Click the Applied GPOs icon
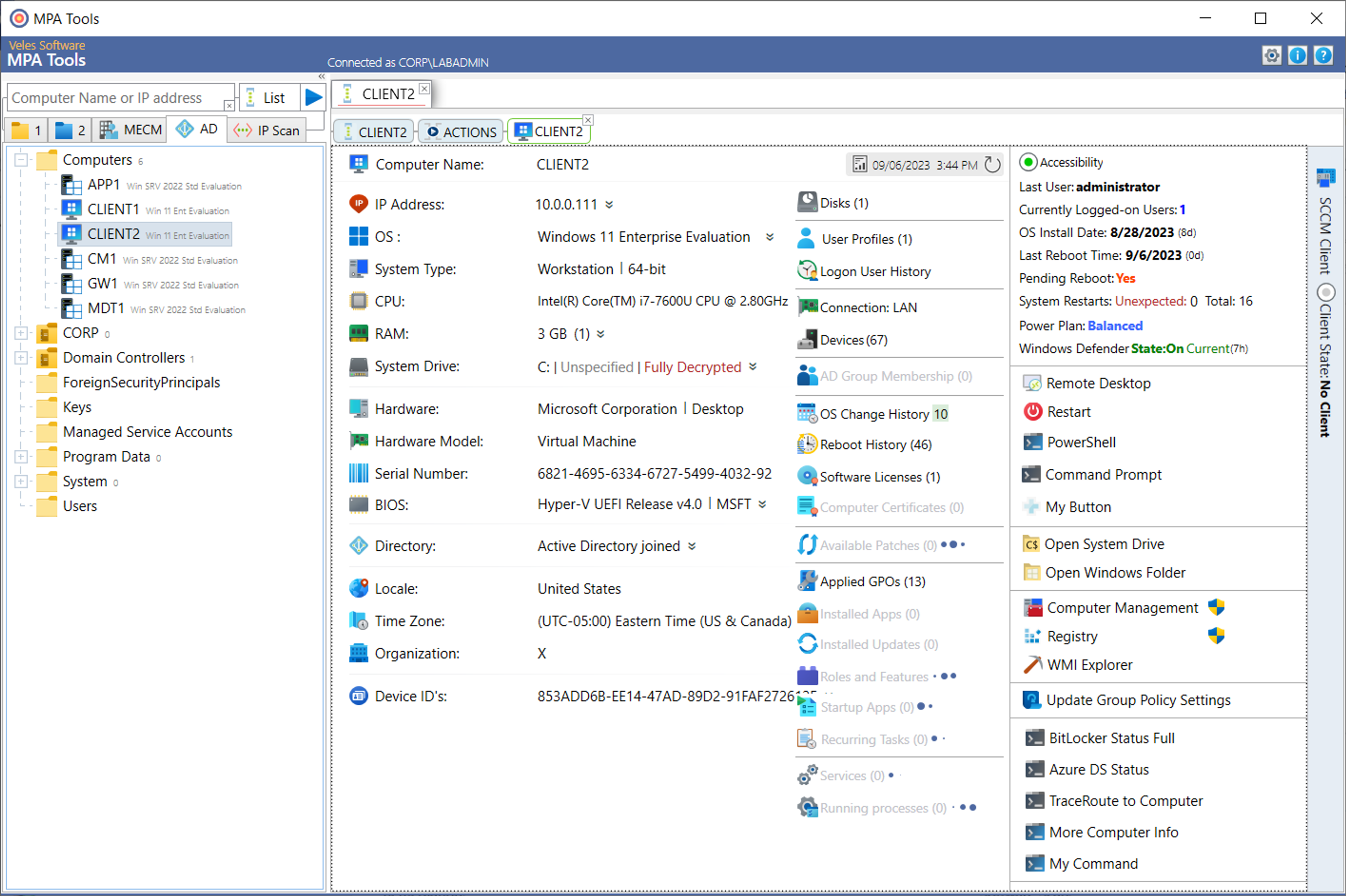The height and width of the screenshot is (896, 1346). tap(807, 581)
